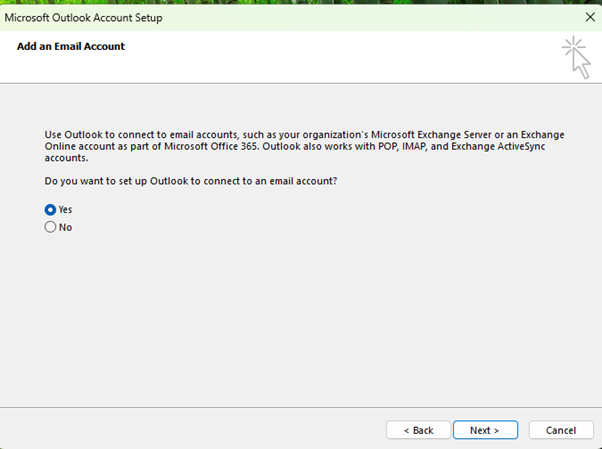Click the setup question about connecting email

(190, 183)
